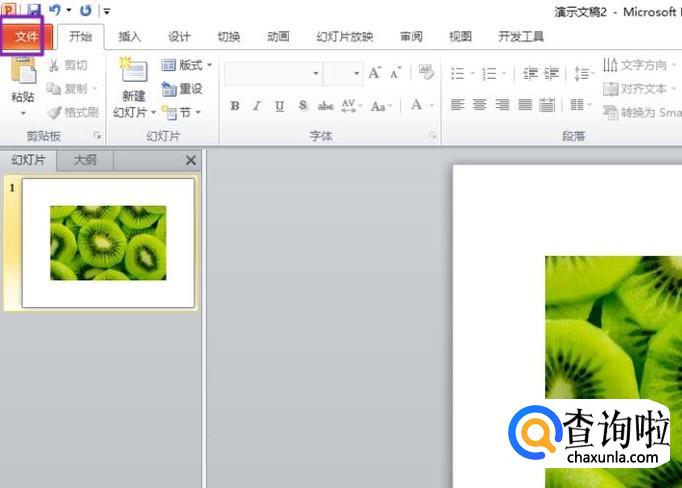Open the 剪贴板 group dialog launcher
Image resolution: width=682 pixels, height=488 pixels.
pyautogui.click(x=97, y=136)
